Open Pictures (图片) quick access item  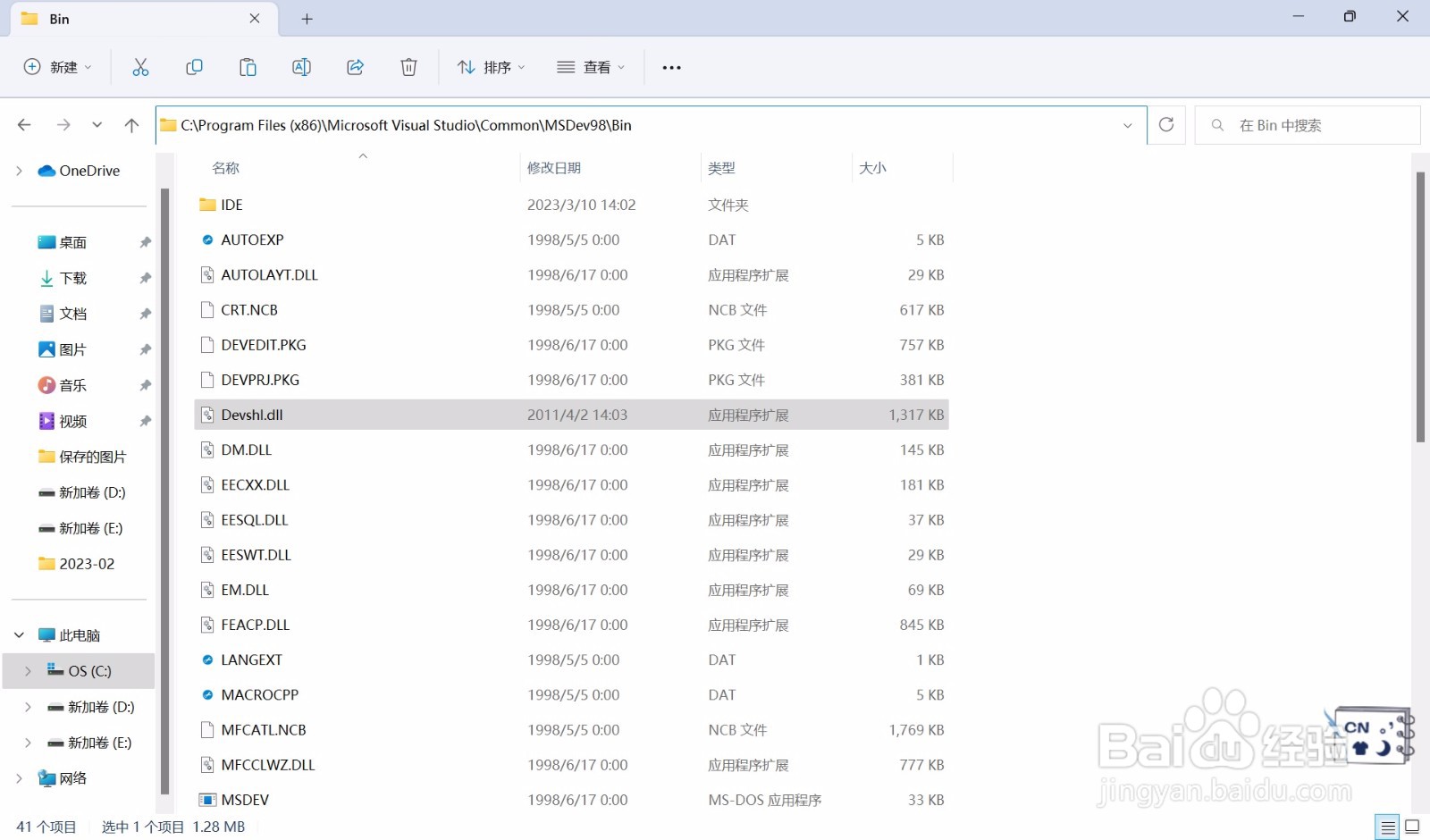point(63,349)
